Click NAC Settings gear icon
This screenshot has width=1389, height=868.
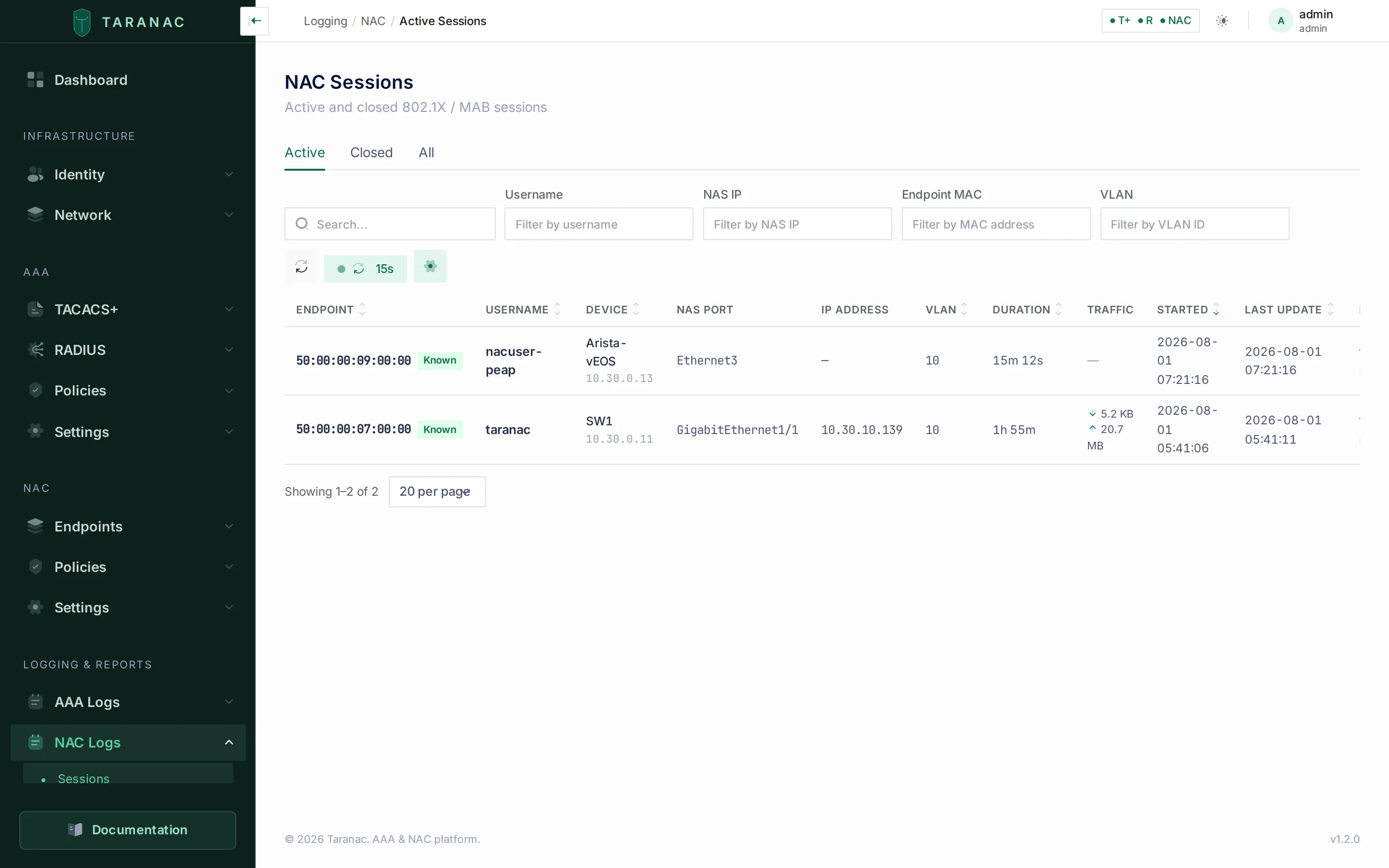pyautogui.click(x=36, y=608)
